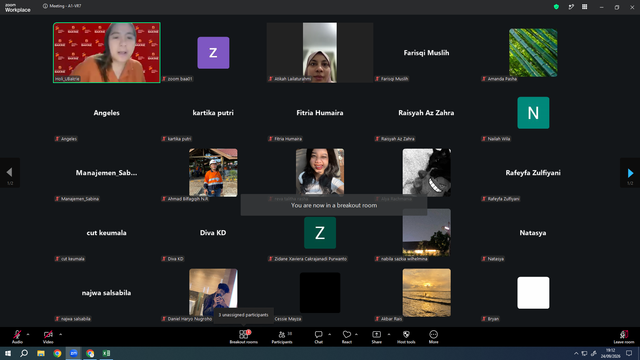The height and width of the screenshot is (360, 640).
Task: Click Raisyah Az Zahra tile name
Action: pos(426,113)
